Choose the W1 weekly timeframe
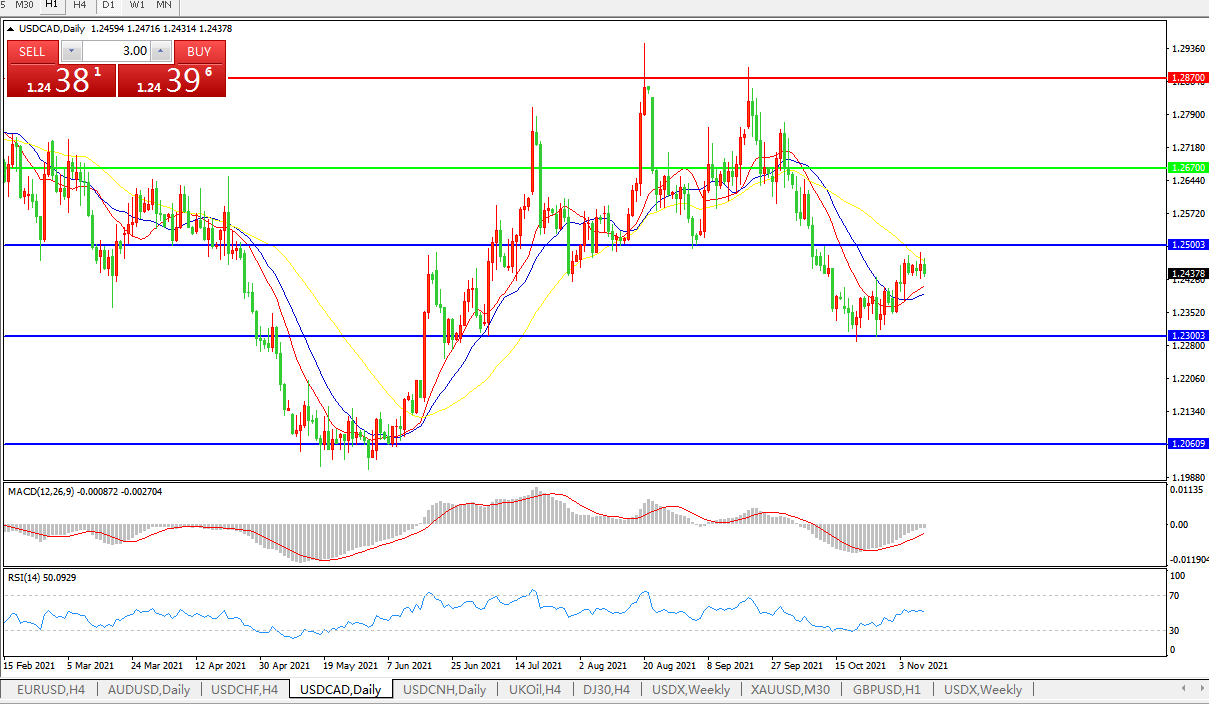Viewport: 1209px width, 704px height. click(137, 5)
